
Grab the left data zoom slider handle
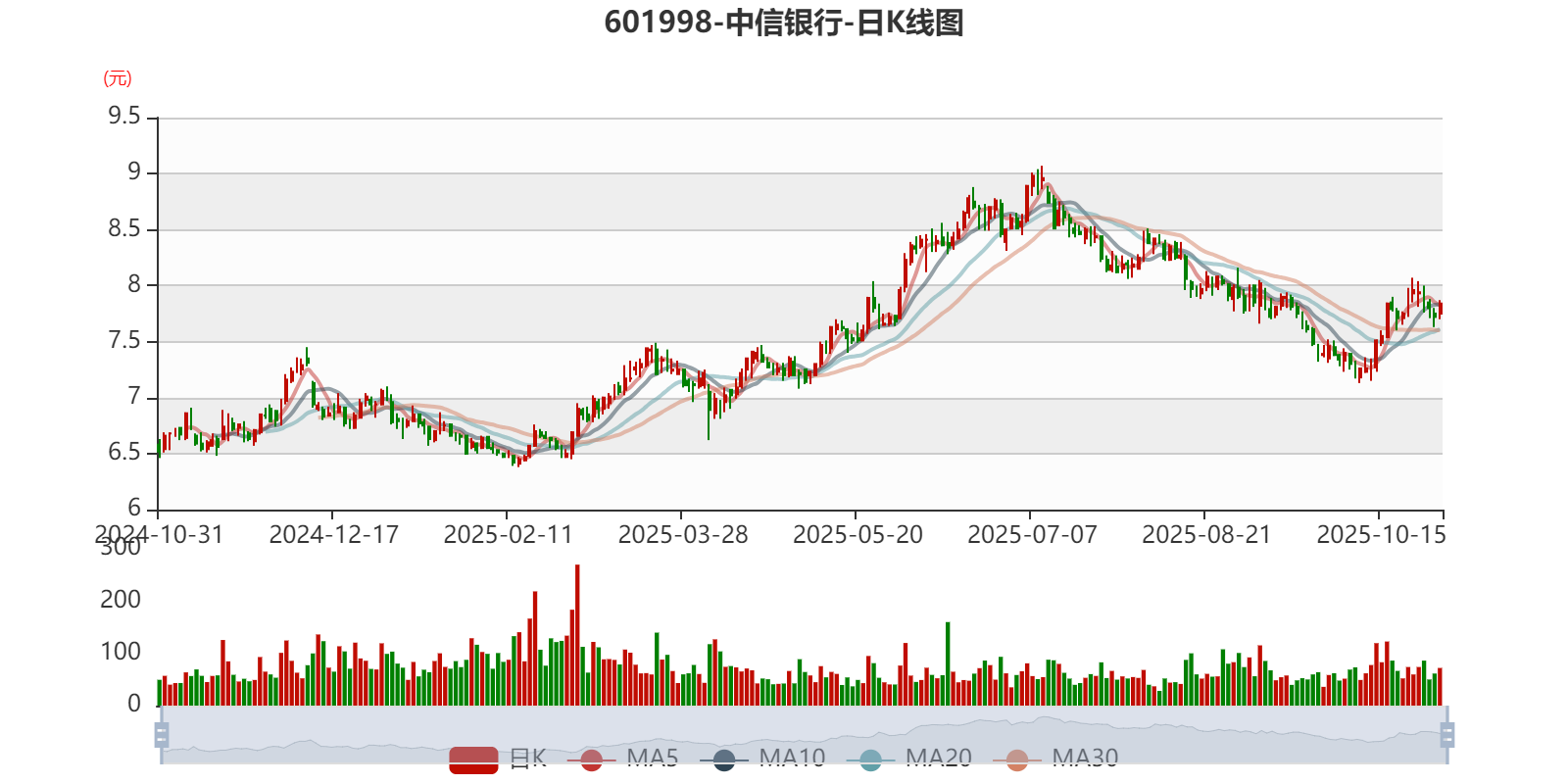(x=162, y=734)
